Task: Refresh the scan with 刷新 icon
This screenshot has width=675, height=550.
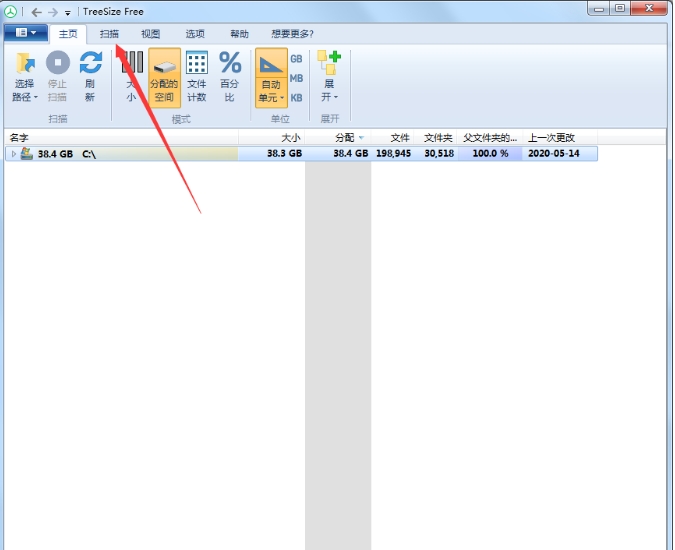Action: pos(90,62)
